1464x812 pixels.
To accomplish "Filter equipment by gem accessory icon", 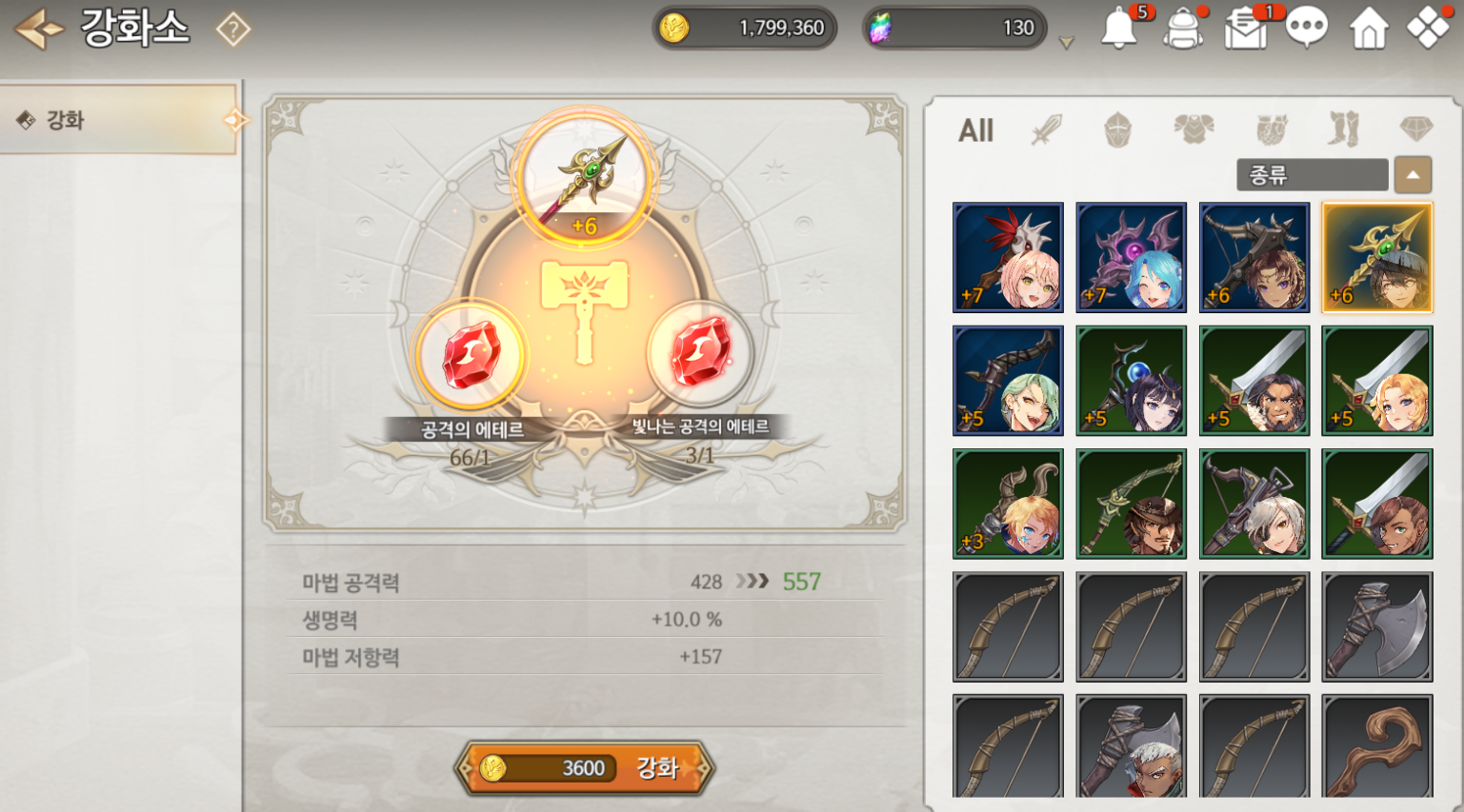I will 1416,129.
